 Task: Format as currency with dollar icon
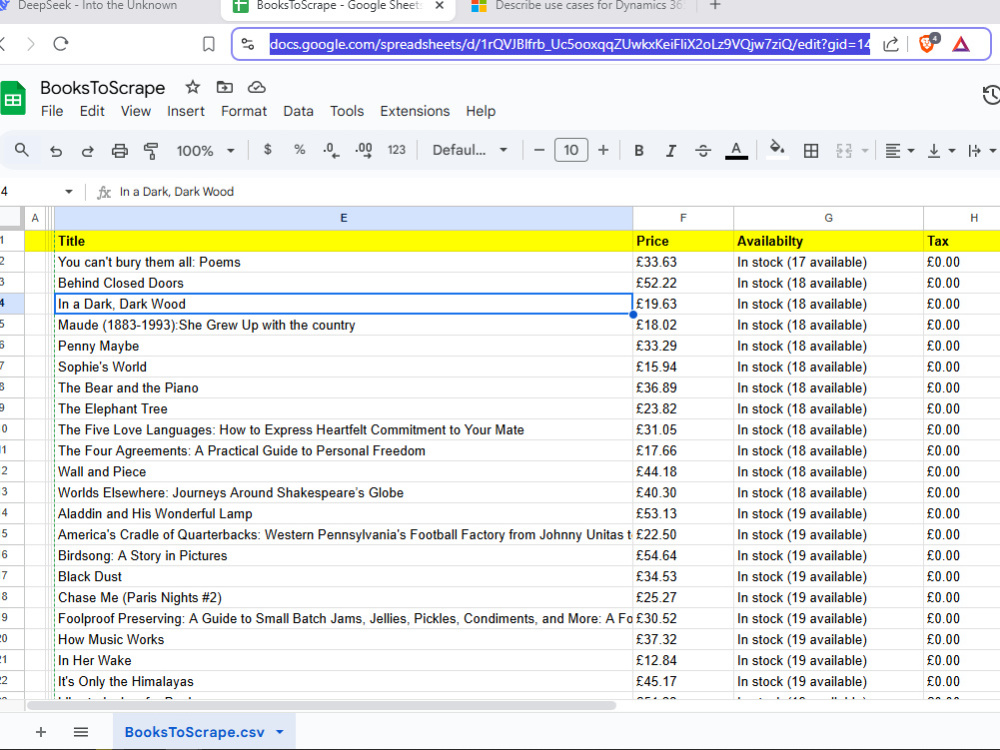click(x=268, y=150)
